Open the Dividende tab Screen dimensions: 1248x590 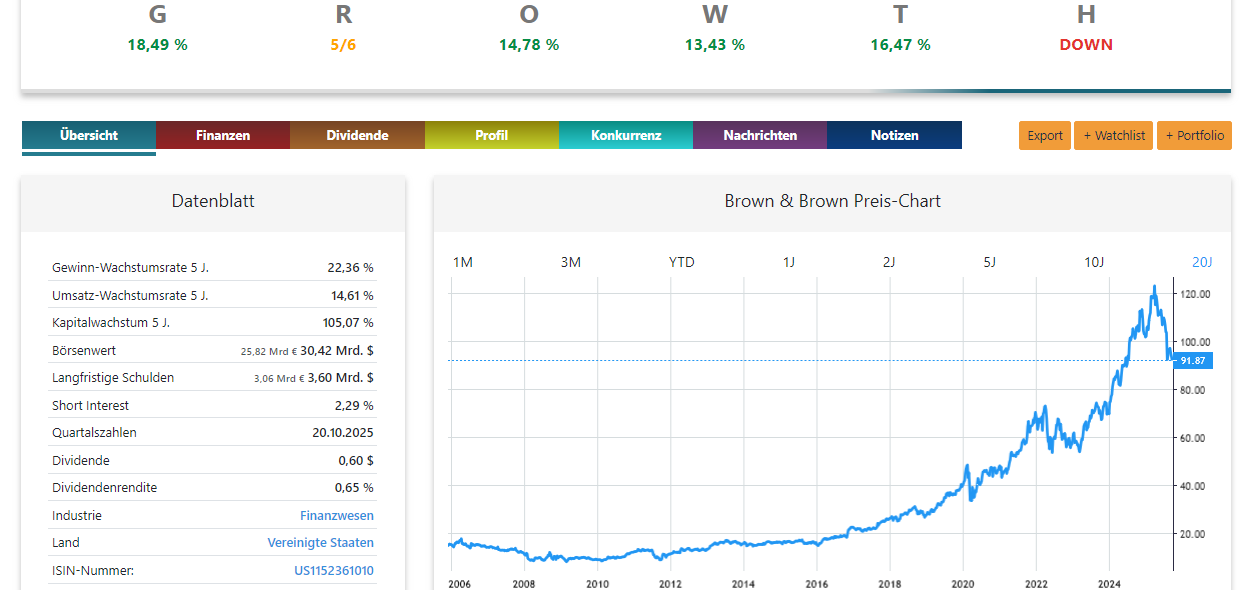click(357, 135)
